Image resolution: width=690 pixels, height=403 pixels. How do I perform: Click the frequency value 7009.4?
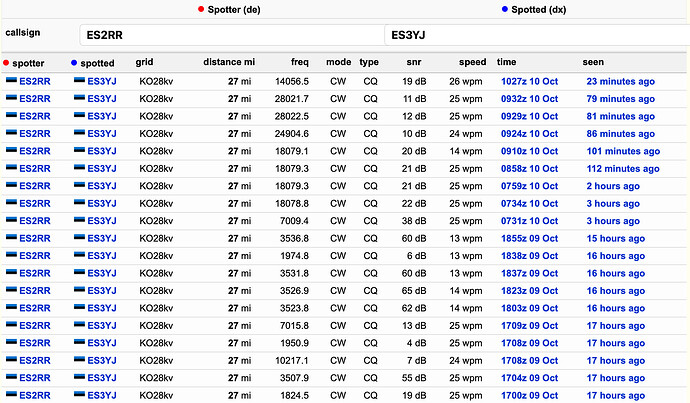[294, 221]
